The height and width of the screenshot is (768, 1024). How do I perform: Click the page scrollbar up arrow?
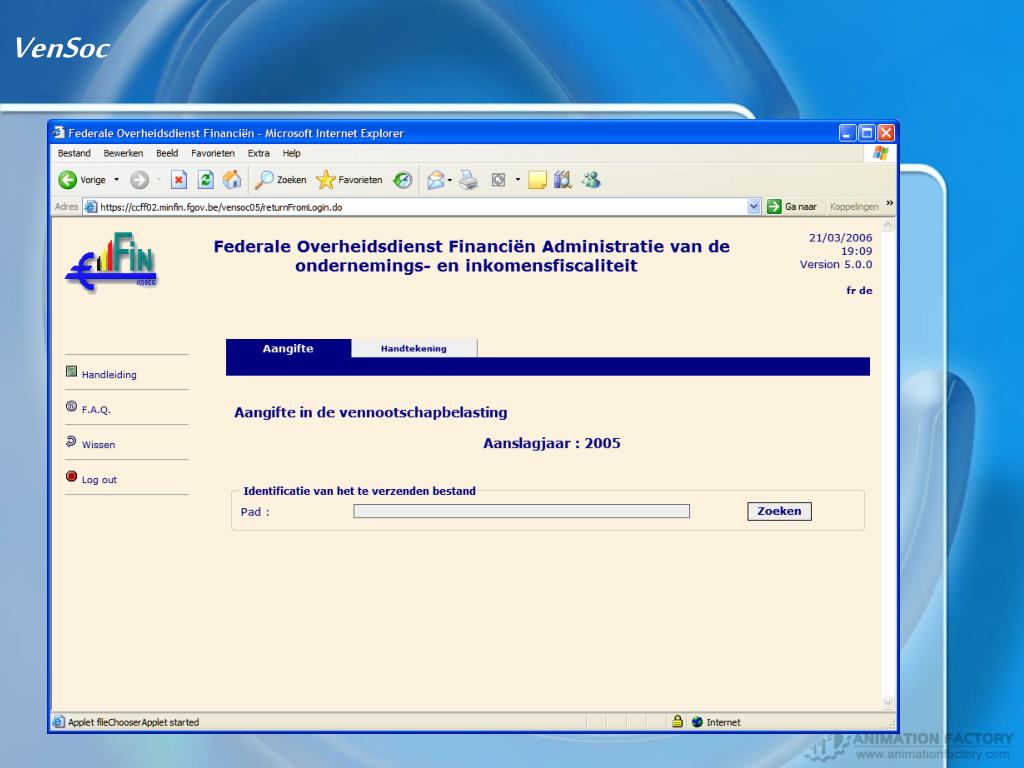888,225
